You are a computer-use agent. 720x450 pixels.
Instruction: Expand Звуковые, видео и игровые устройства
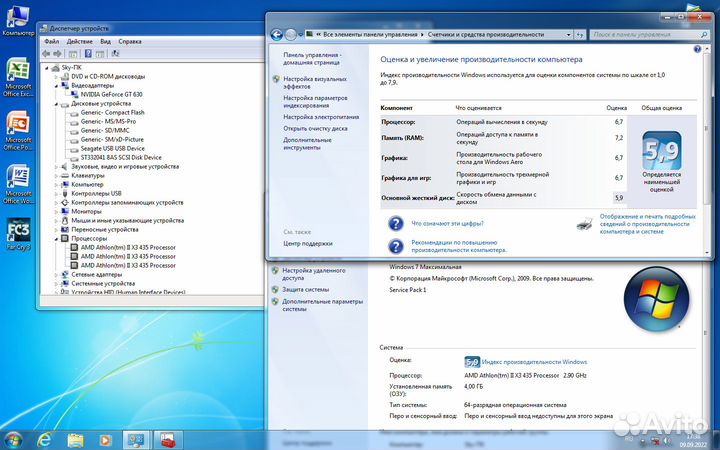click(56, 166)
